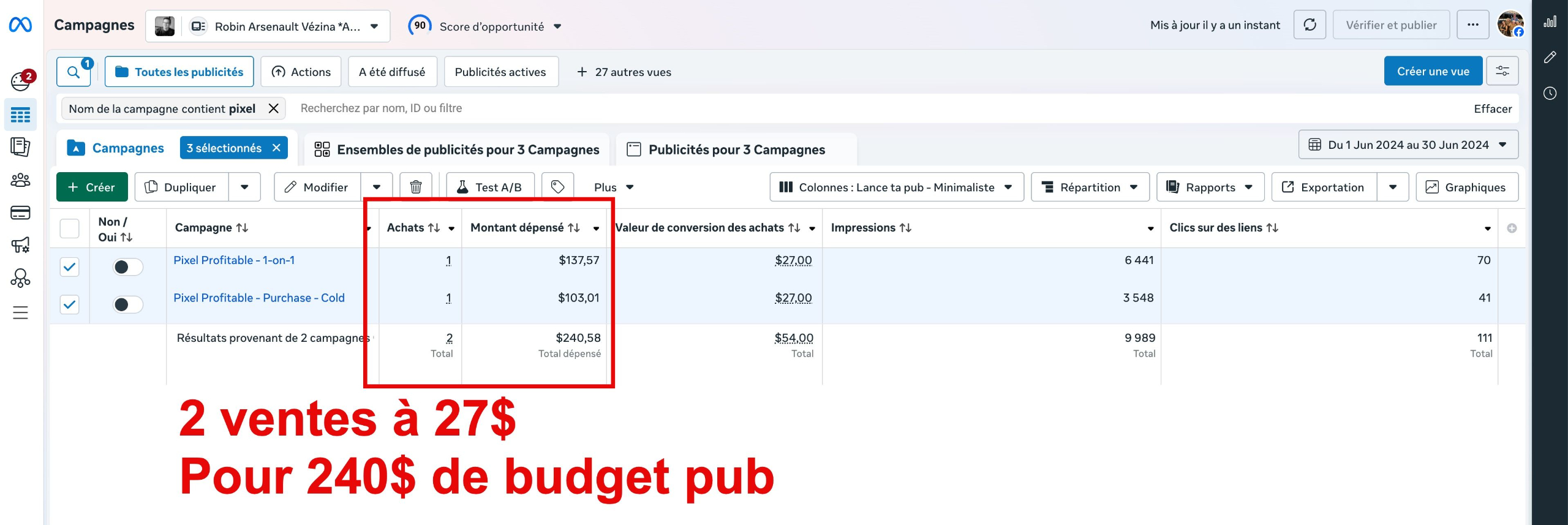1568x525 pixels.
Task: Expand the Plus menu
Action: coord(613,187)
